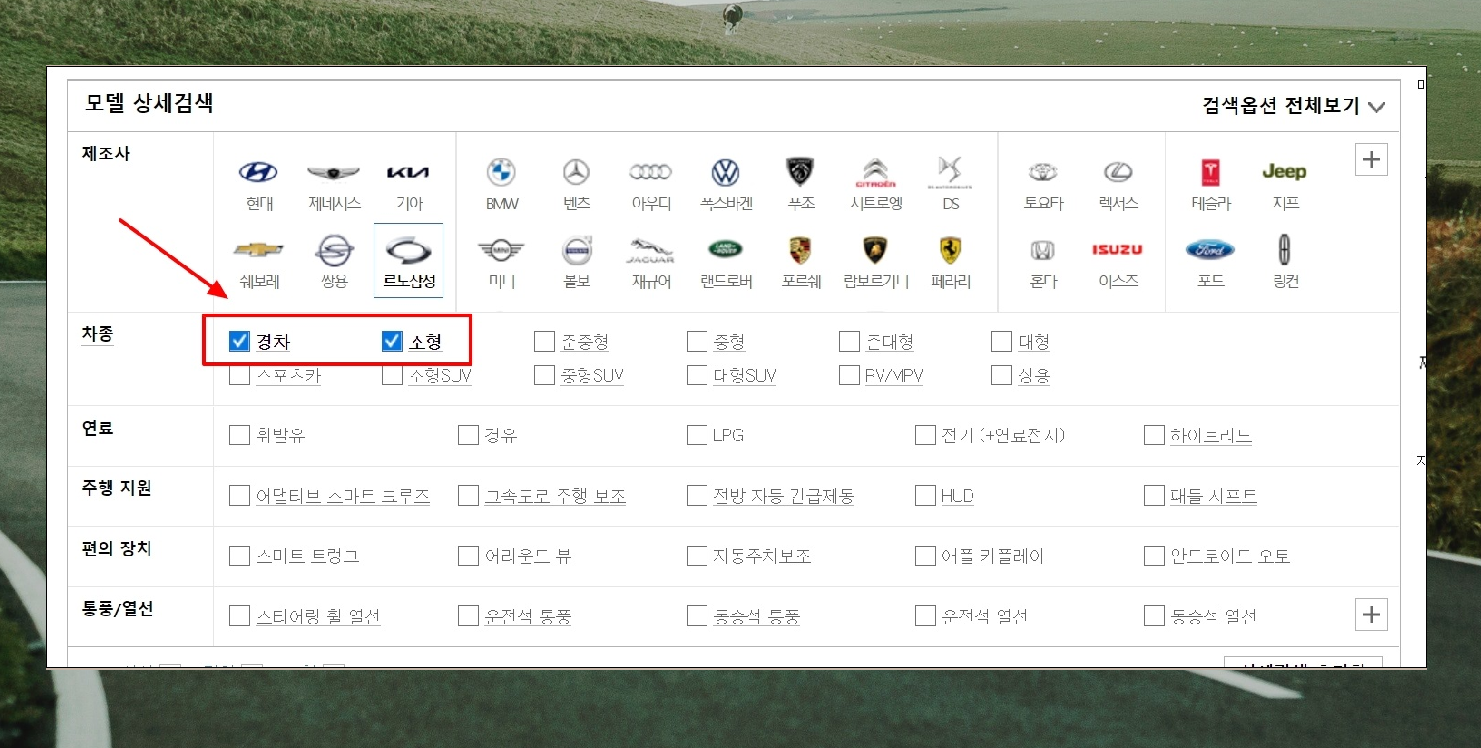The image size is (1481, 748).
Task: Check the 휘발유 fuel checkbox
Action: tap(239, 435)
